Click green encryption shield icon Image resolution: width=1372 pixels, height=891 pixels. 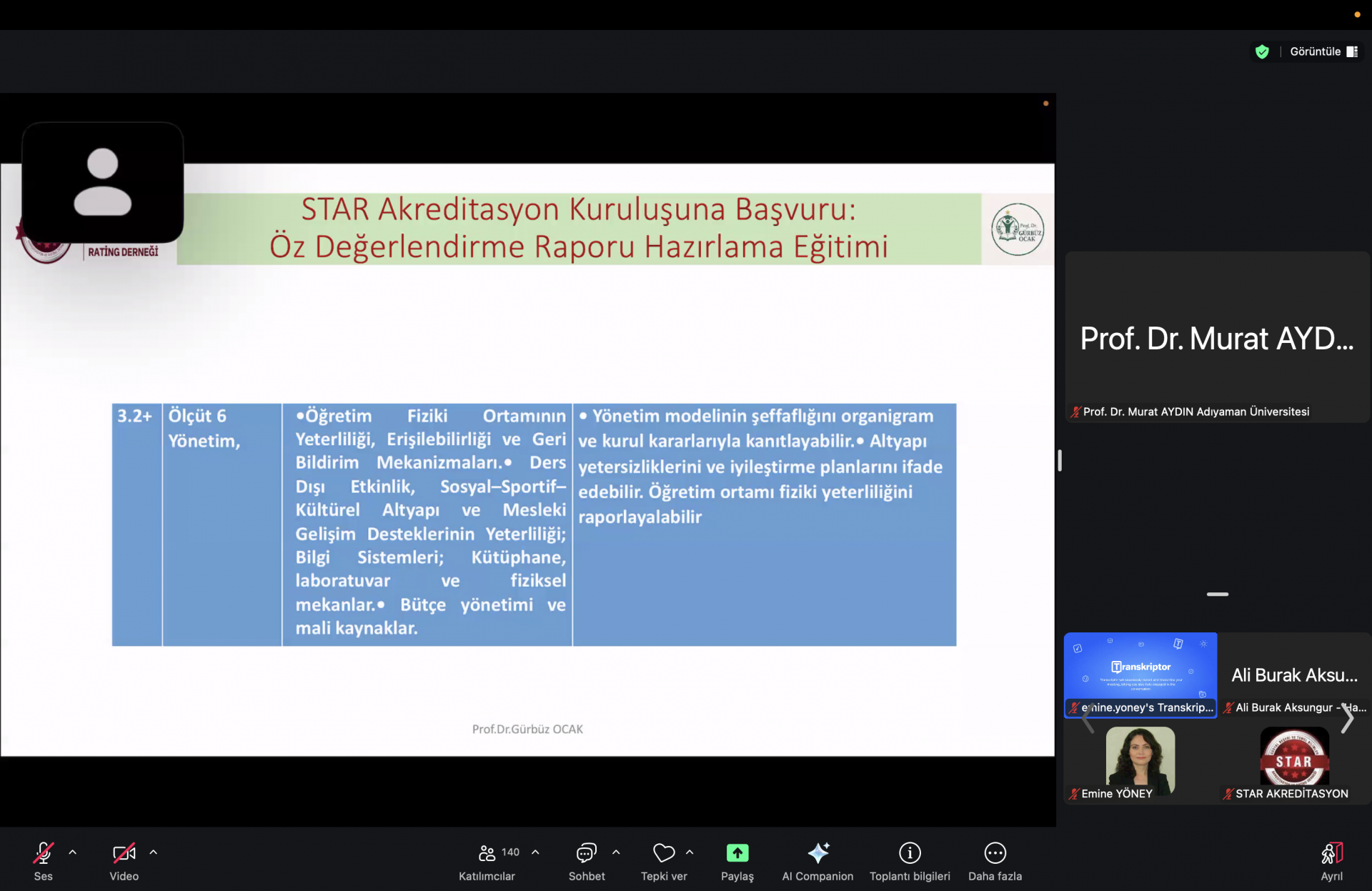[1262, 51]
